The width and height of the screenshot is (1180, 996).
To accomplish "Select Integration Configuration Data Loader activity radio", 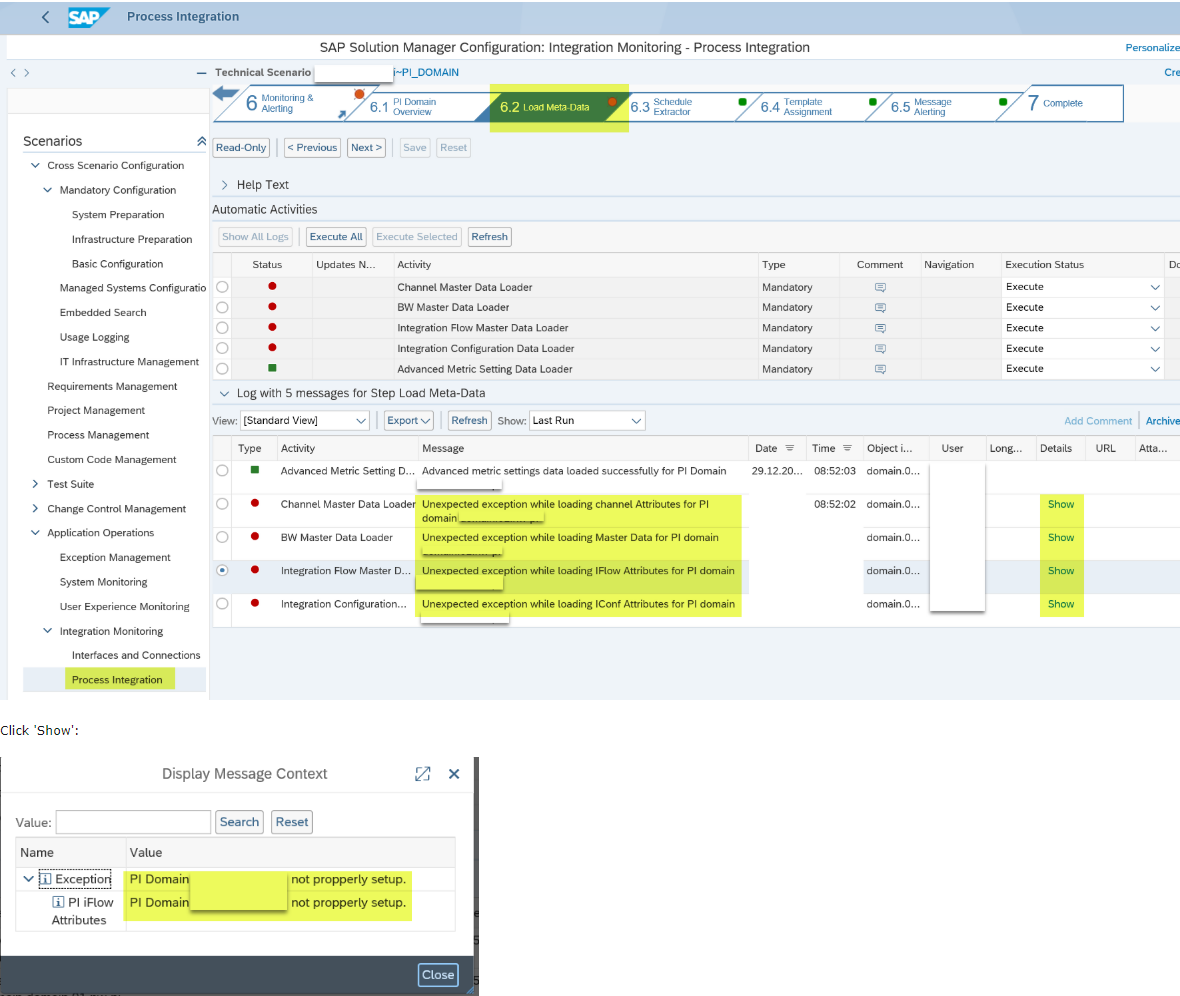I will tap(222, 349).
